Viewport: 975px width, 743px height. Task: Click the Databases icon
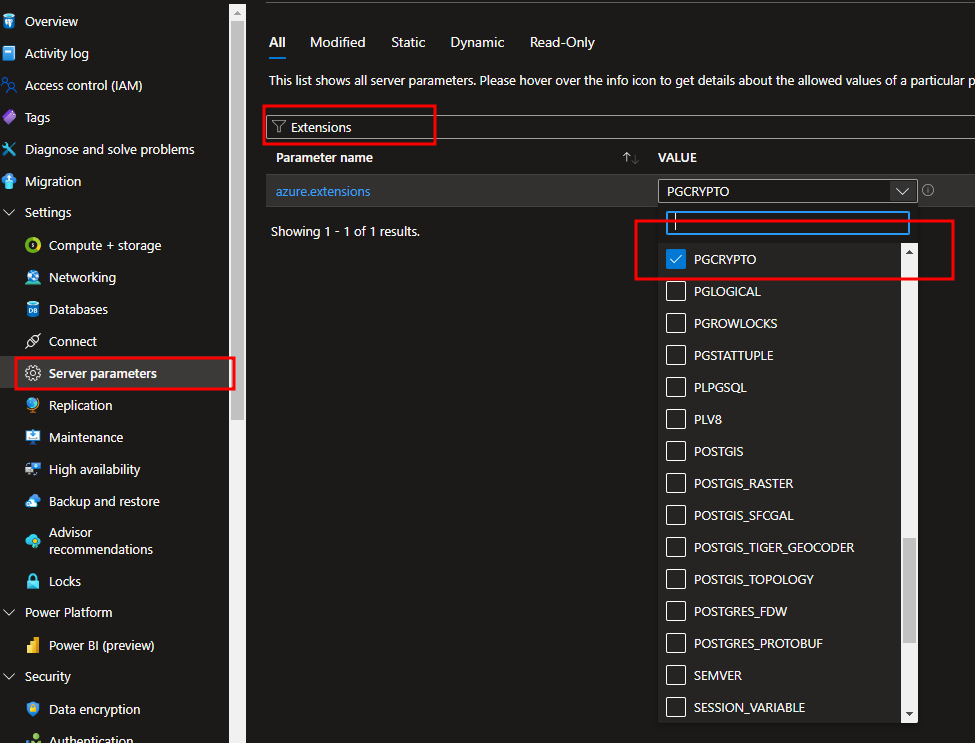point(33,309)
